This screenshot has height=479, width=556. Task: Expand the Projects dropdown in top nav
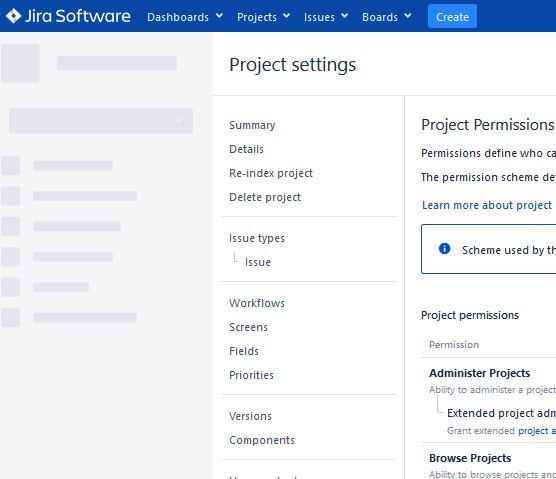point(263,17)
